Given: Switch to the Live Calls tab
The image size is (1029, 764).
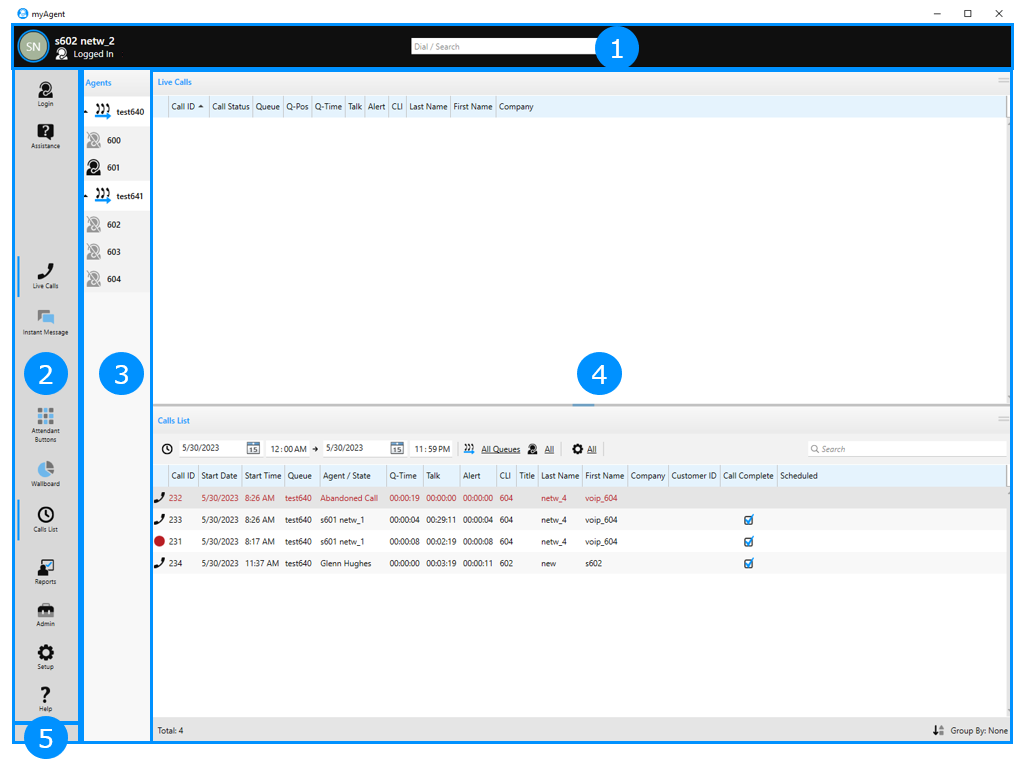Looking at the screenshot, I should click(x=45, y=275).
